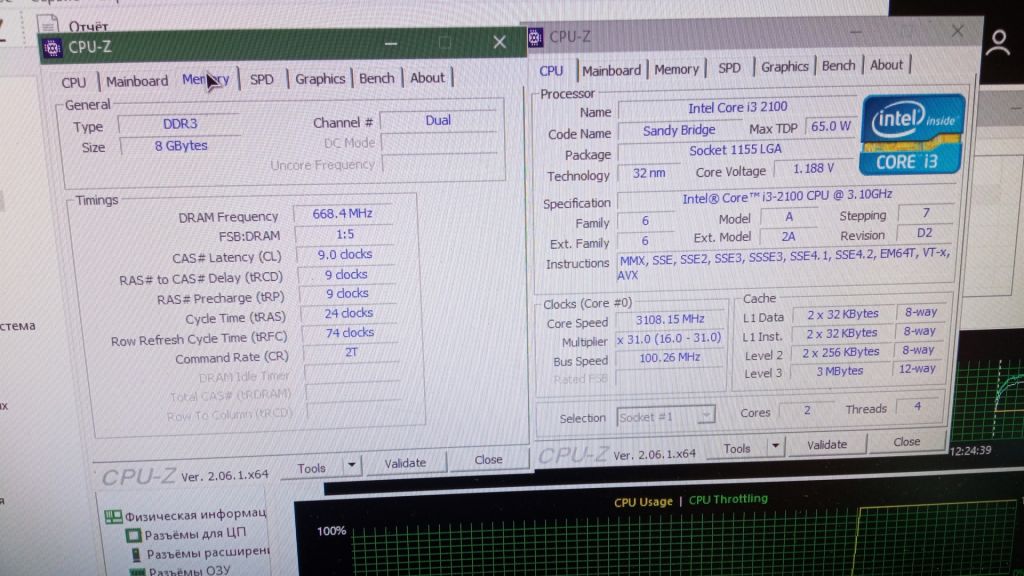Click the CPU Throttling graph label
The height and width of the screenshot is (576, 1024).
point(728,500)
